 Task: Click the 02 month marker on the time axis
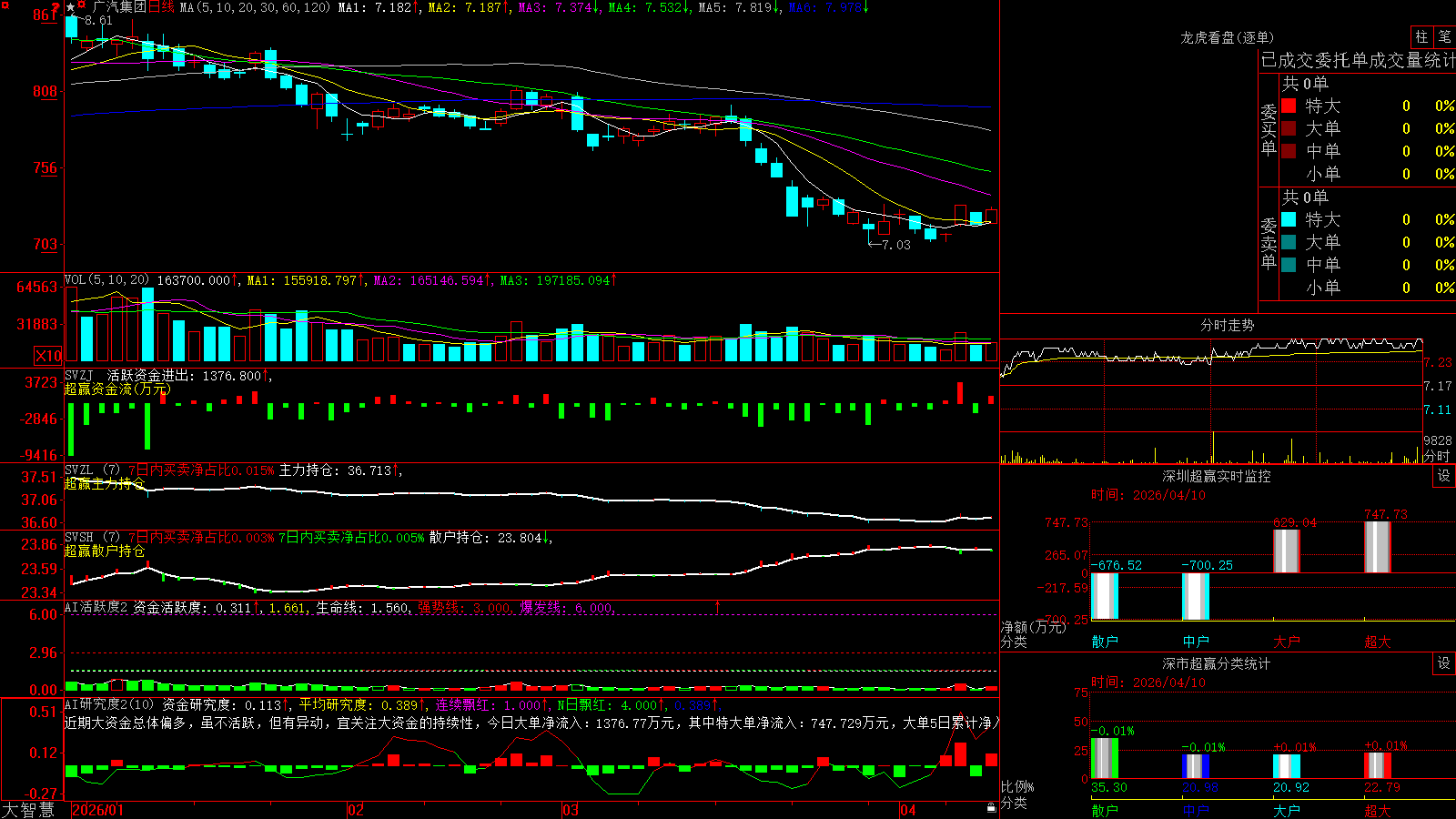coord(356,810)
